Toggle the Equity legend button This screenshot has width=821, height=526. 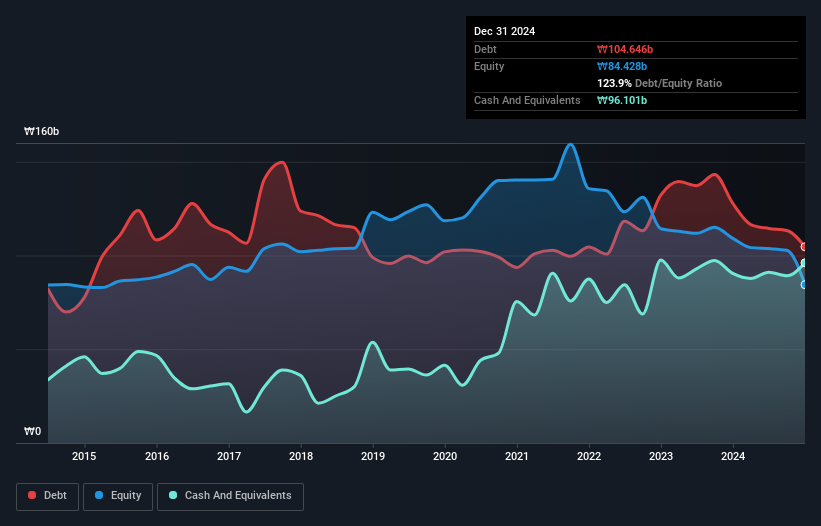(x=118, y=496)
